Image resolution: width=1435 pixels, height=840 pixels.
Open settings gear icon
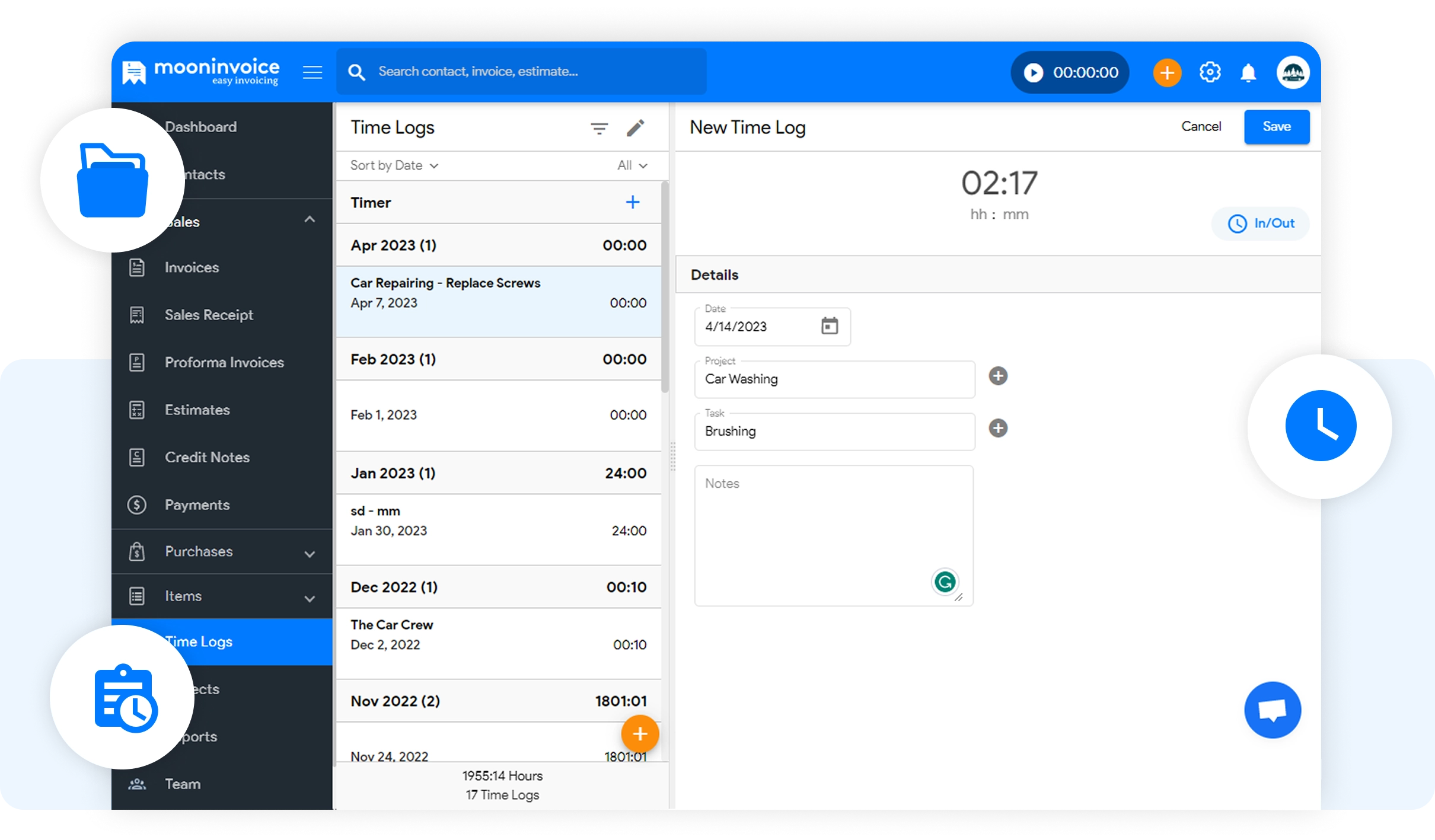coord(1210,72)
